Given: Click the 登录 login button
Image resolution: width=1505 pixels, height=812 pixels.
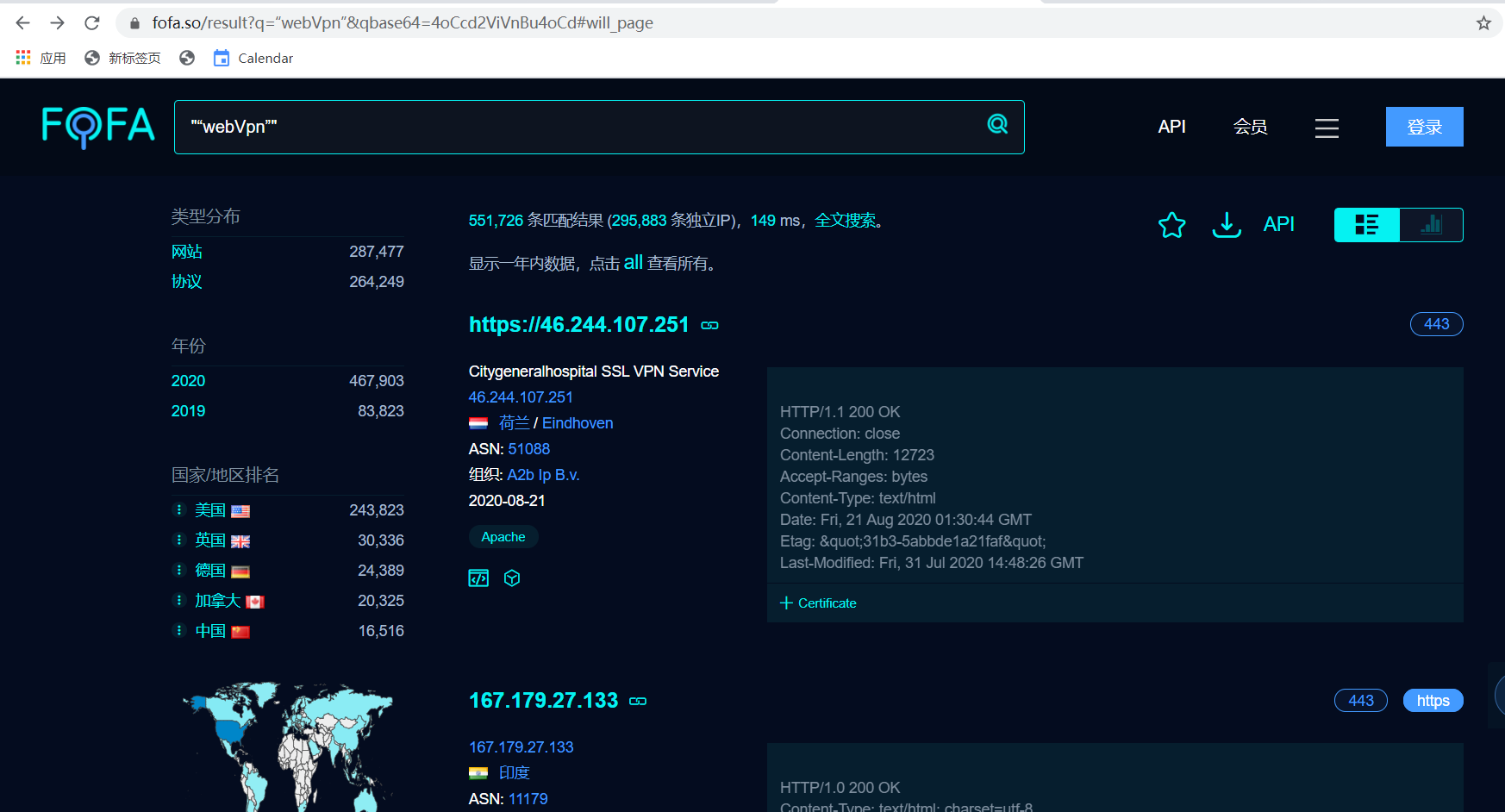Looking at the screenshot, I should (x=1424, y=127).
